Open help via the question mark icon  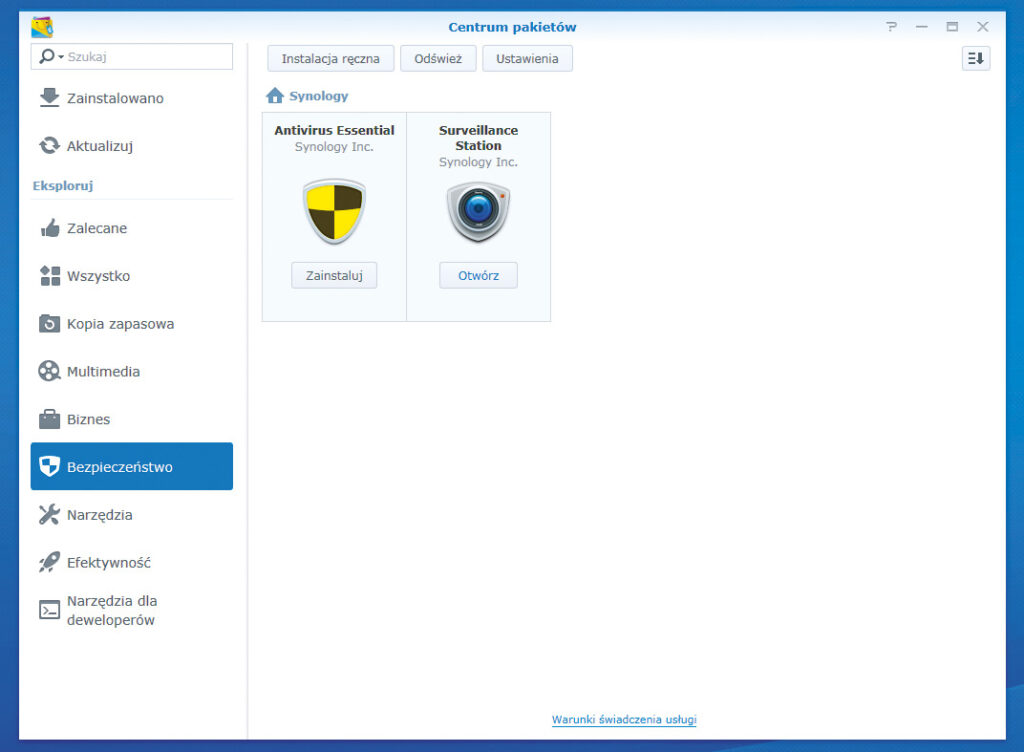tap(891, 27)
